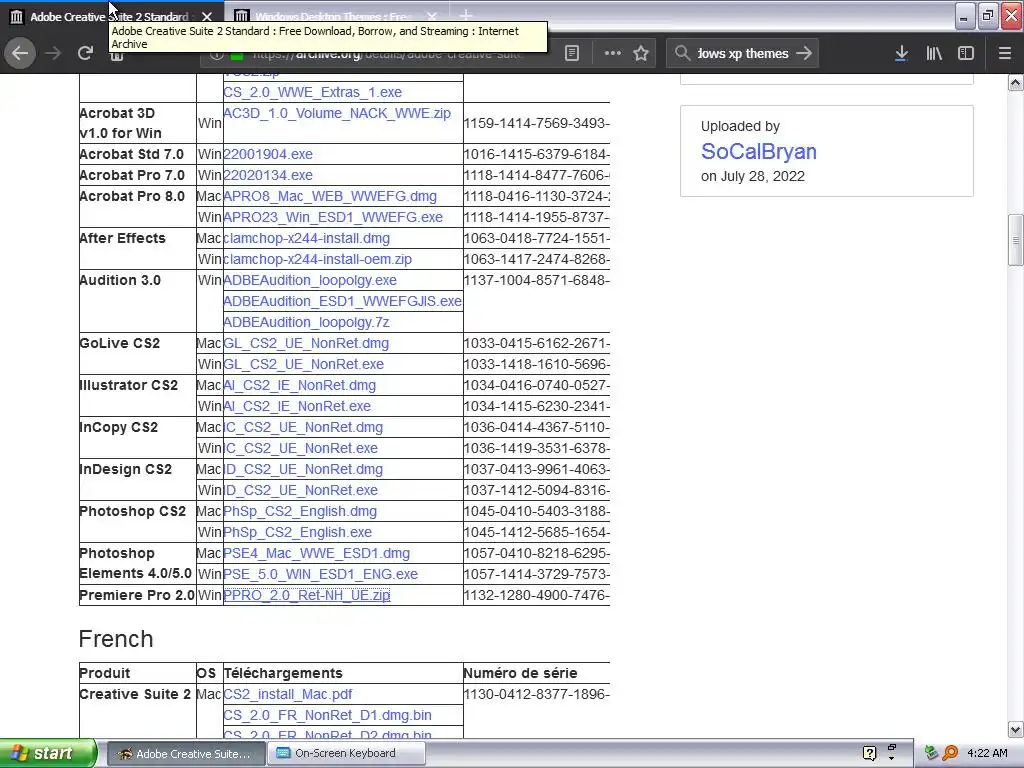Download ID_CS2_UE_NonRet.dmg
This screenshot has height=768, width=1024.
(x=303, y=469)
